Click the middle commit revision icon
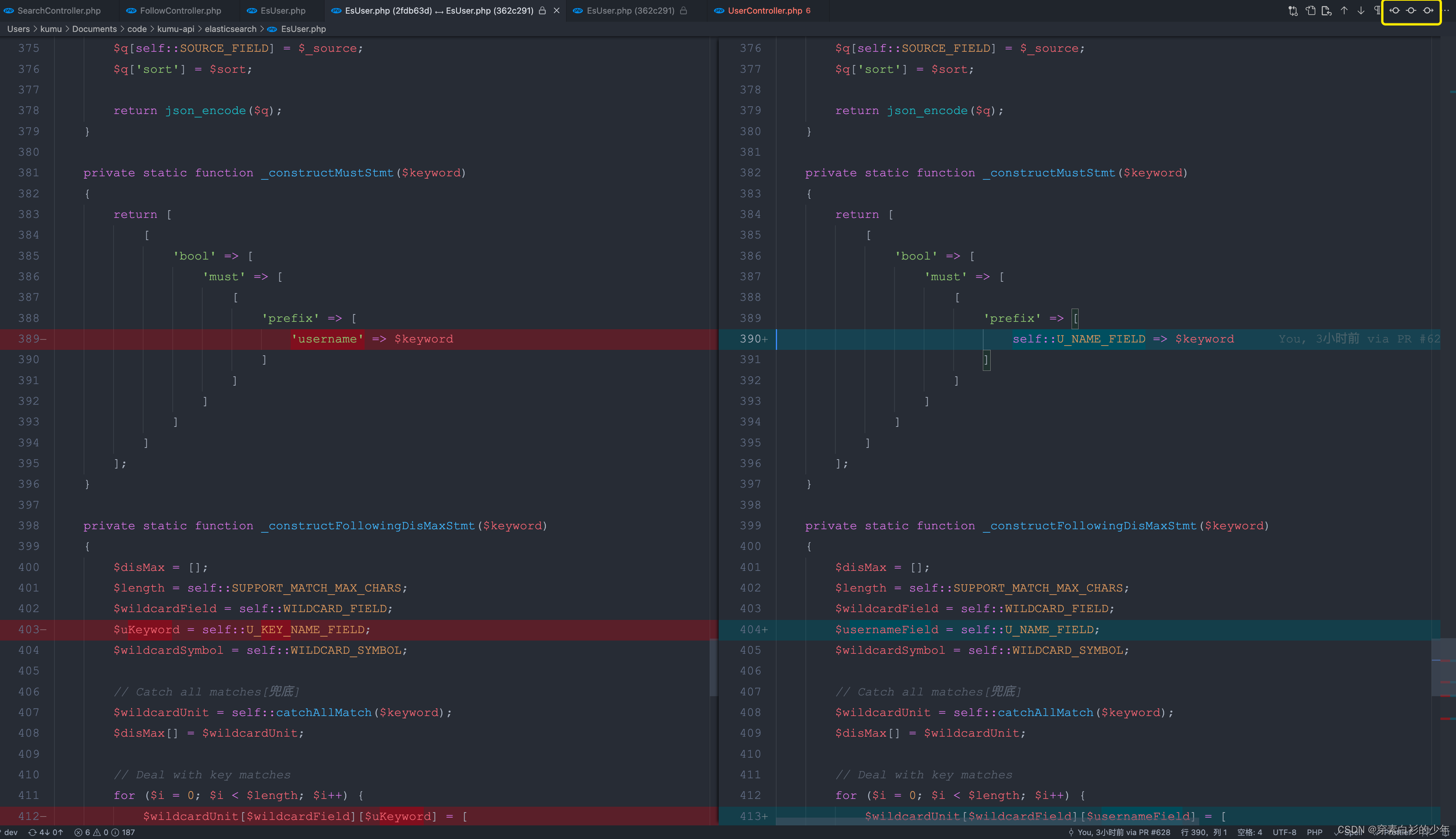This screenshot has height=839, width=1456. click(1411, 11)
